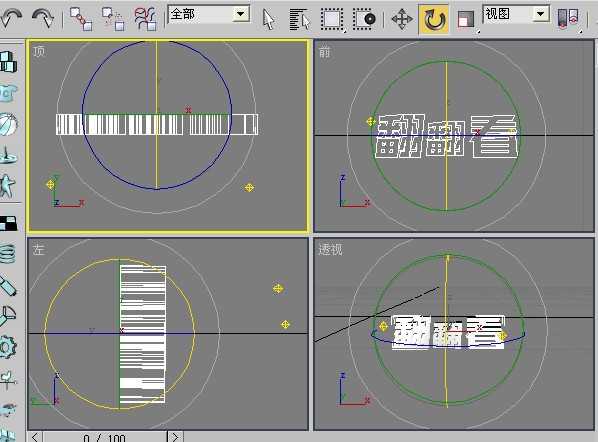This screenshot has height=442, width=598.
Task: Step timeline forward with right arrow button
Action: [x=175, y=437]
